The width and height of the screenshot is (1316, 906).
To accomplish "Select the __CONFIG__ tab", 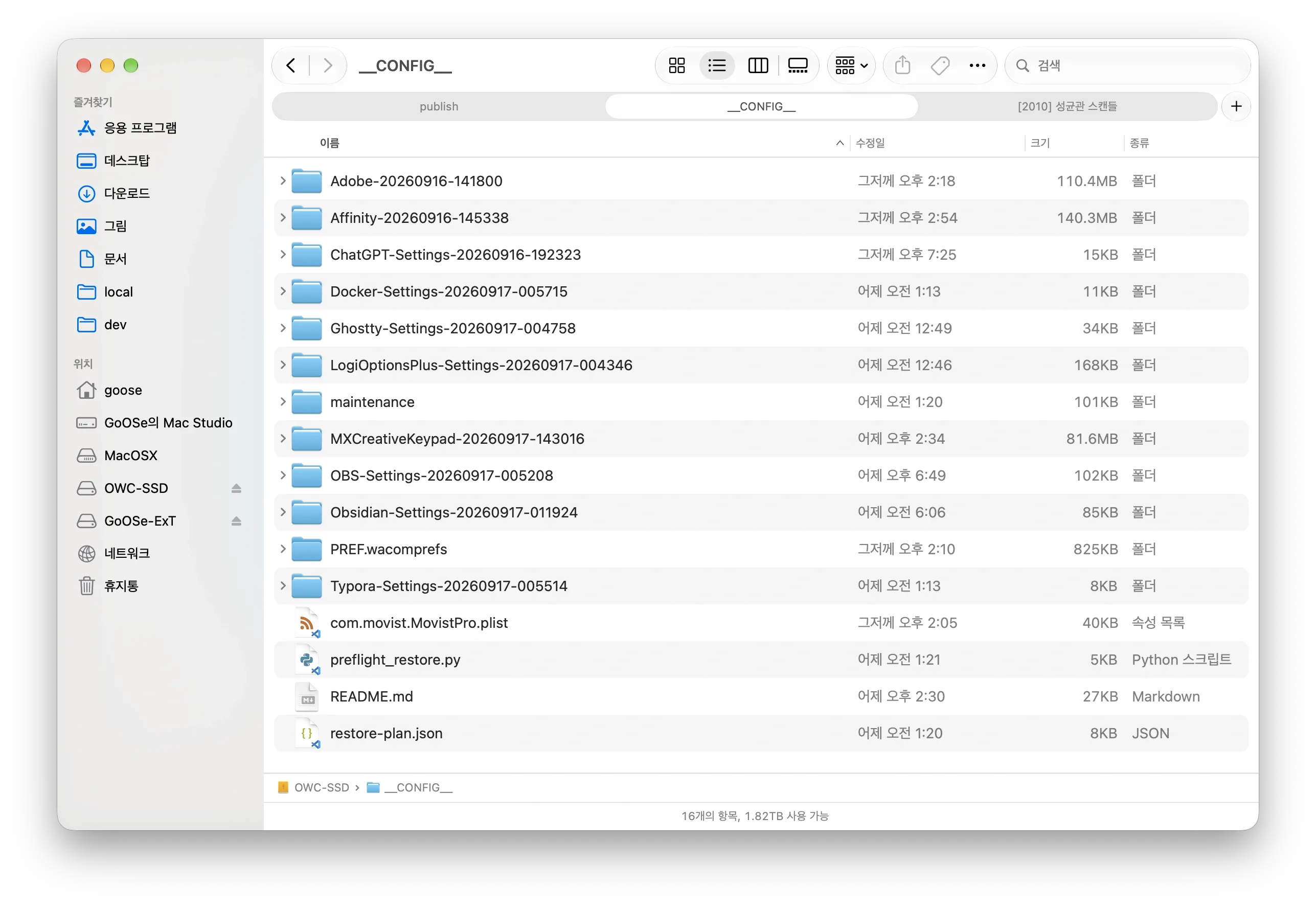I will [762, 107].
